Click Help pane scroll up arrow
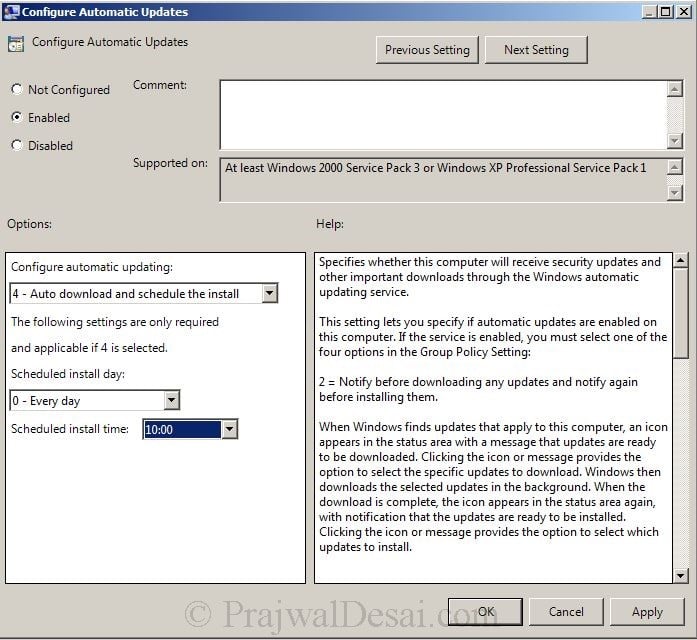This screenshot has width=697, height=640. click(x=681, y=260)
